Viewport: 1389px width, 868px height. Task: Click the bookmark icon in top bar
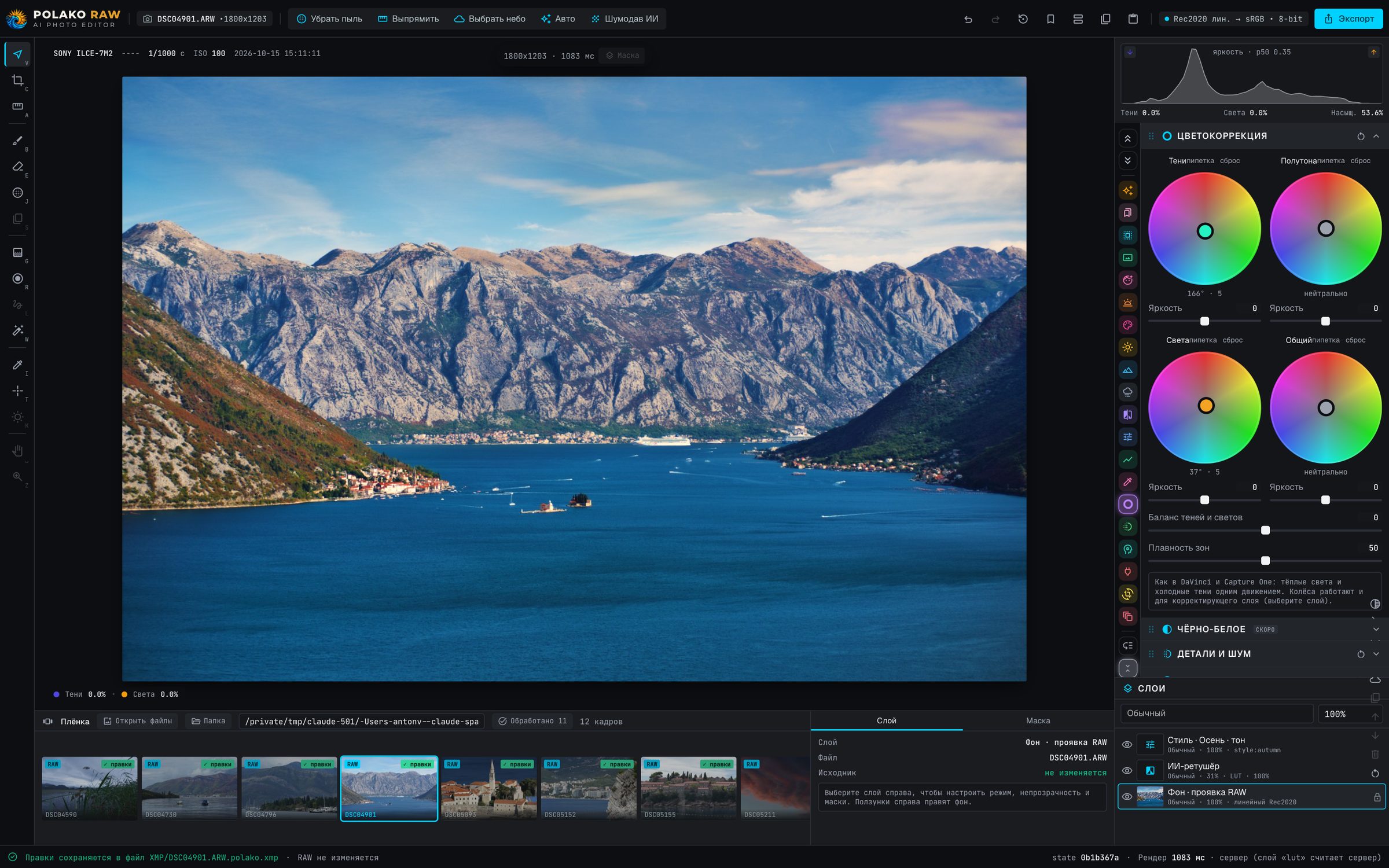click(1050, 19)
